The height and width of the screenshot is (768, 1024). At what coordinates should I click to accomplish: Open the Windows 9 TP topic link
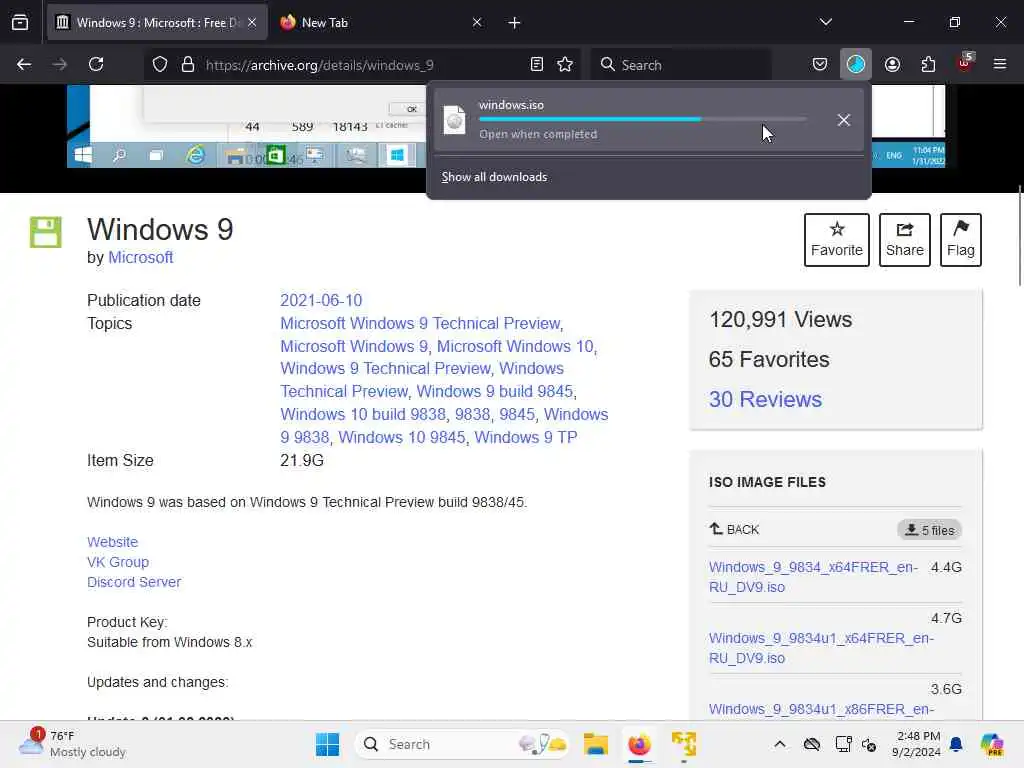525,437
